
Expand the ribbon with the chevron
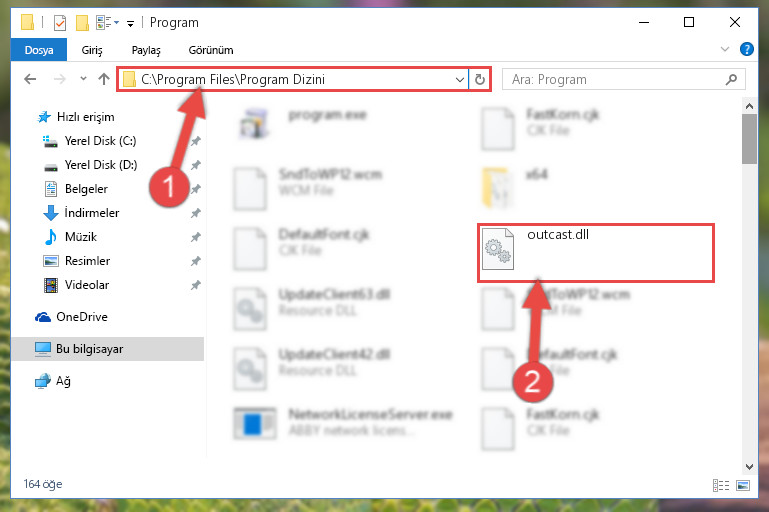coord(724,49)
